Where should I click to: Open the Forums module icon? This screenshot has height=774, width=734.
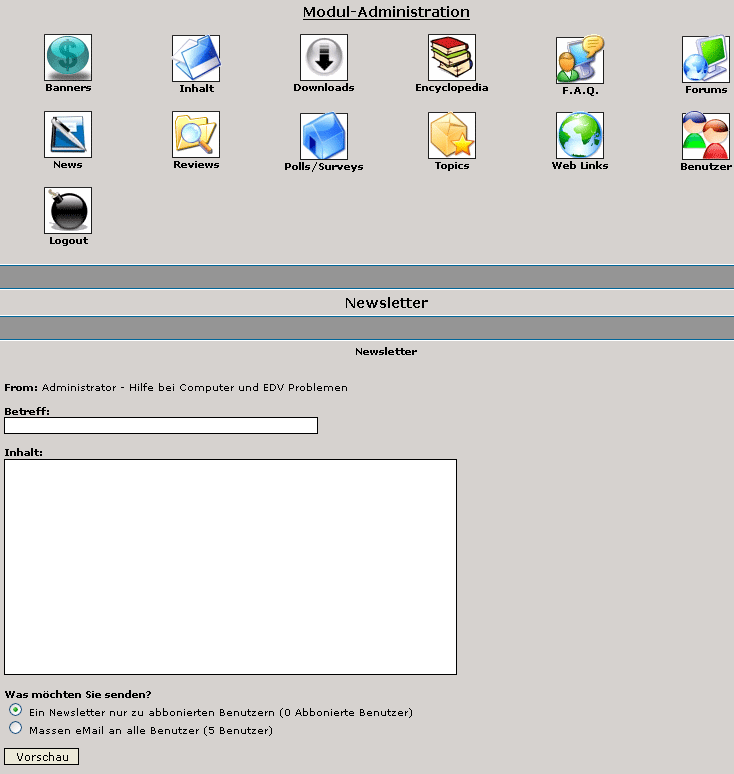coord(706,59)
